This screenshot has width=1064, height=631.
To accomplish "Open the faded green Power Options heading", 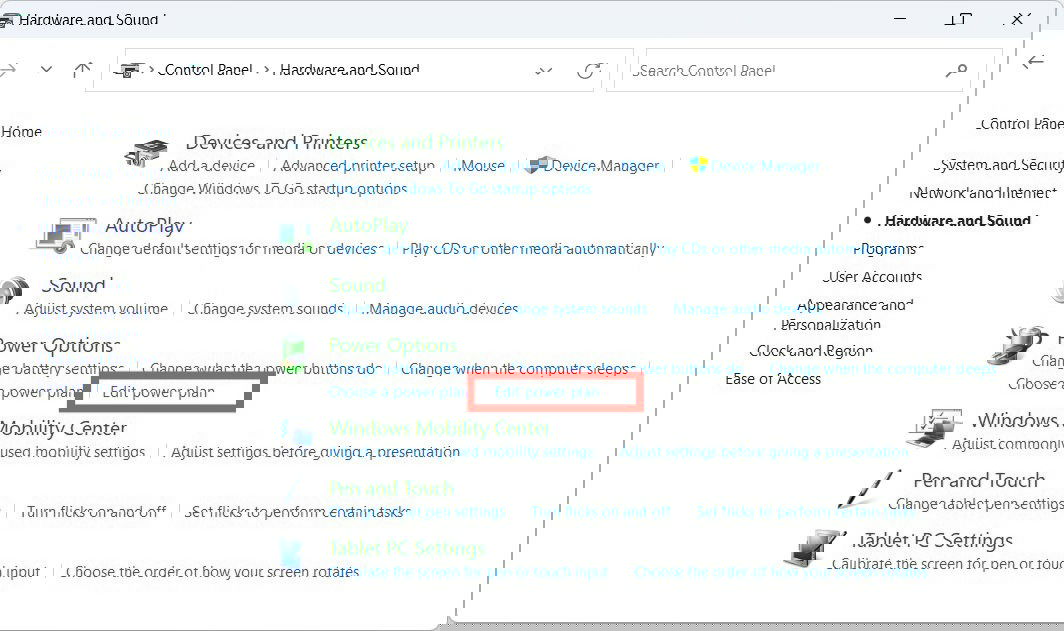I will (x=393, y=345).
